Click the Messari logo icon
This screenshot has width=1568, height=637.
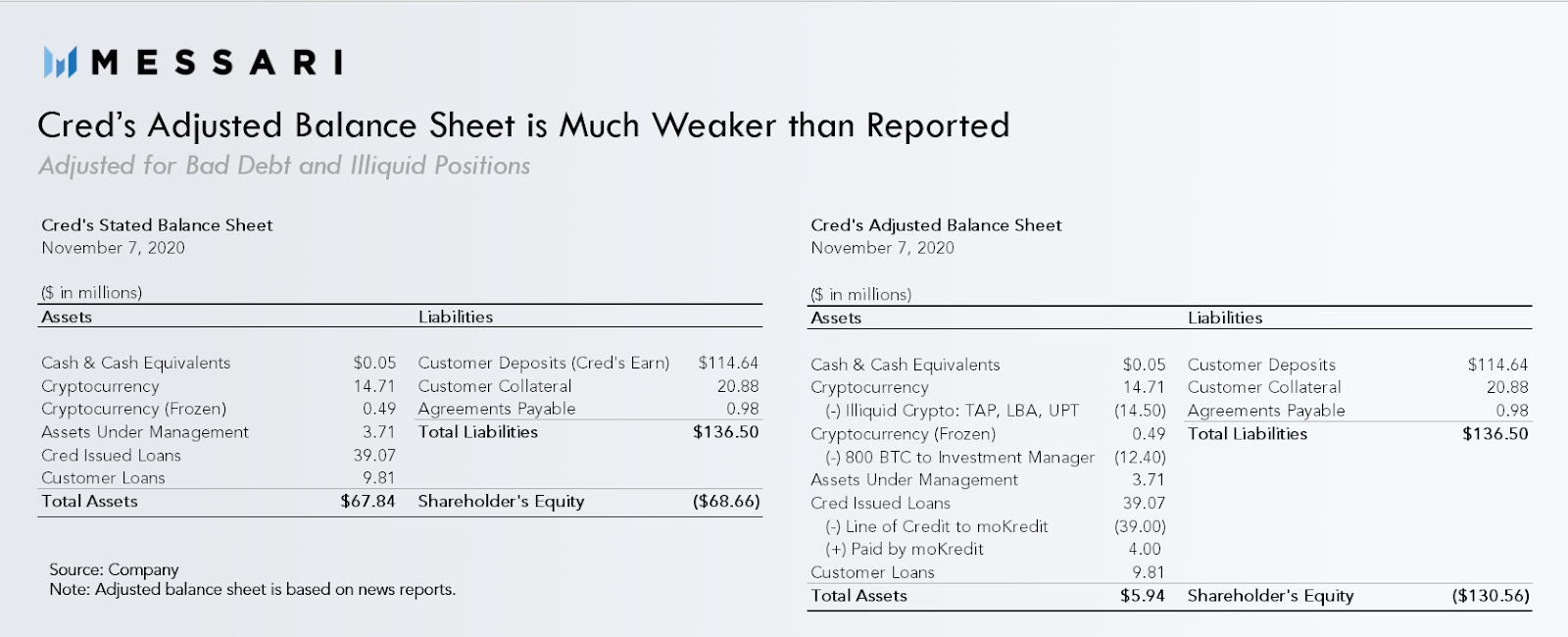click(x=60, y=63)
